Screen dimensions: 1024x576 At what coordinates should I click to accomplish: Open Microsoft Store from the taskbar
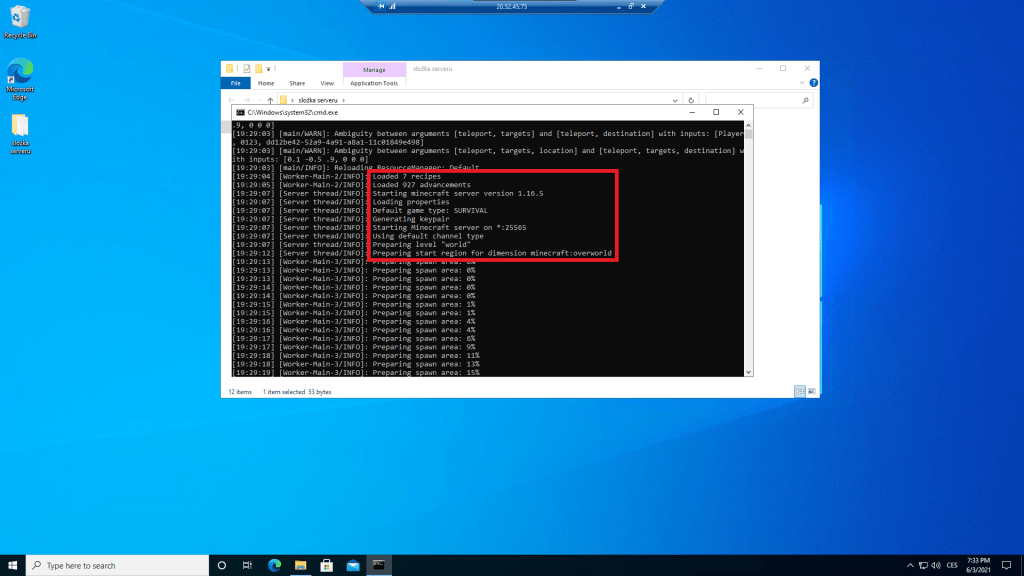[x=327, y=566]
